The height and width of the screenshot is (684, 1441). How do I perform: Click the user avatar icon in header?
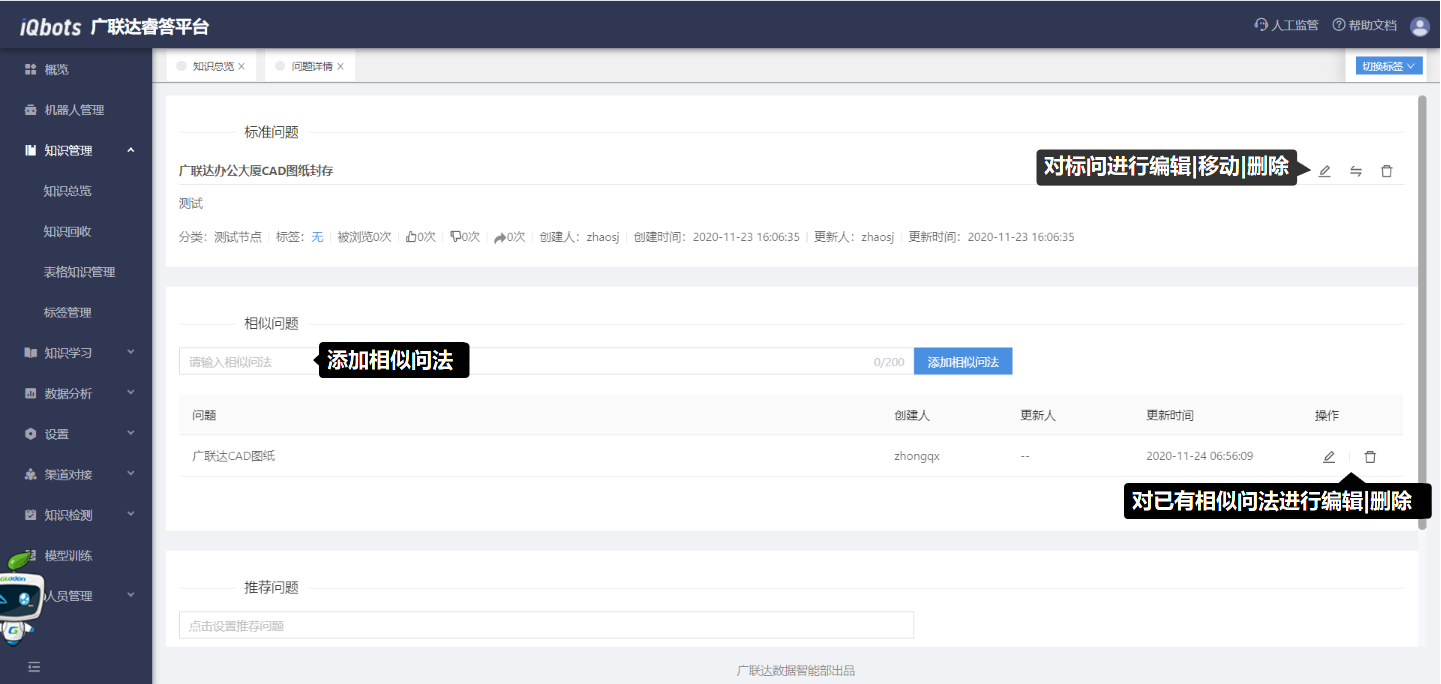[1419, 26]
